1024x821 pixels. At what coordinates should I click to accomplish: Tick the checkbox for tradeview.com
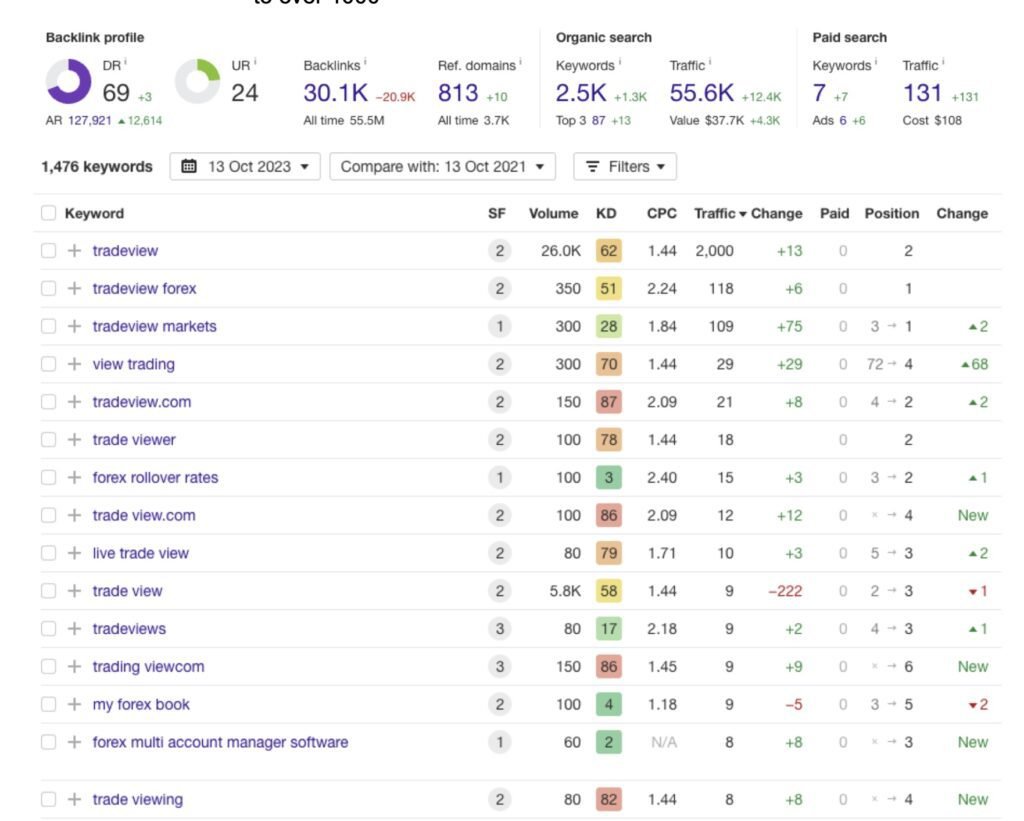pos(48,402)
